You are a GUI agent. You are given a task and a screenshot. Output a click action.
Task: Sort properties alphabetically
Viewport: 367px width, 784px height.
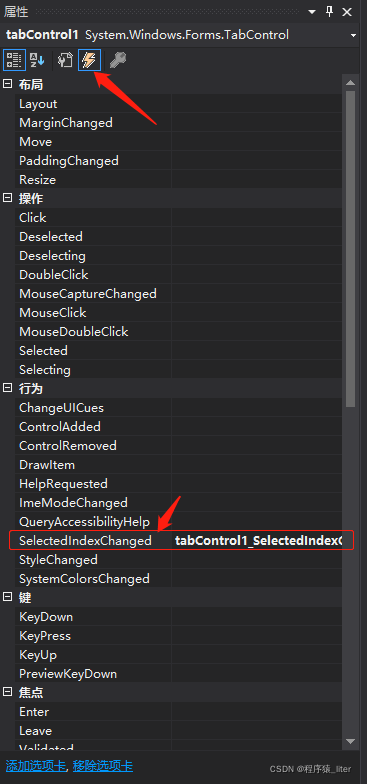click(37, 60)
